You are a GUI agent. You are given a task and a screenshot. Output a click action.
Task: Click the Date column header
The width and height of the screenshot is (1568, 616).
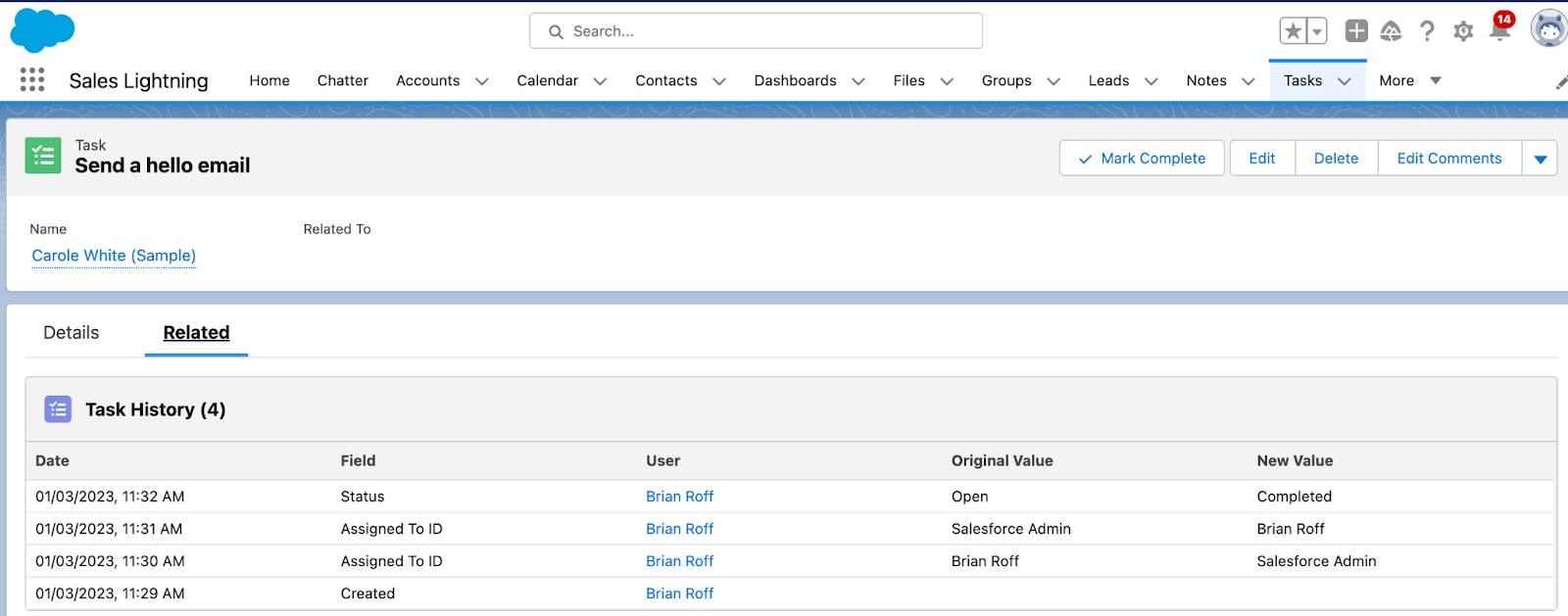tap(52, 460)
